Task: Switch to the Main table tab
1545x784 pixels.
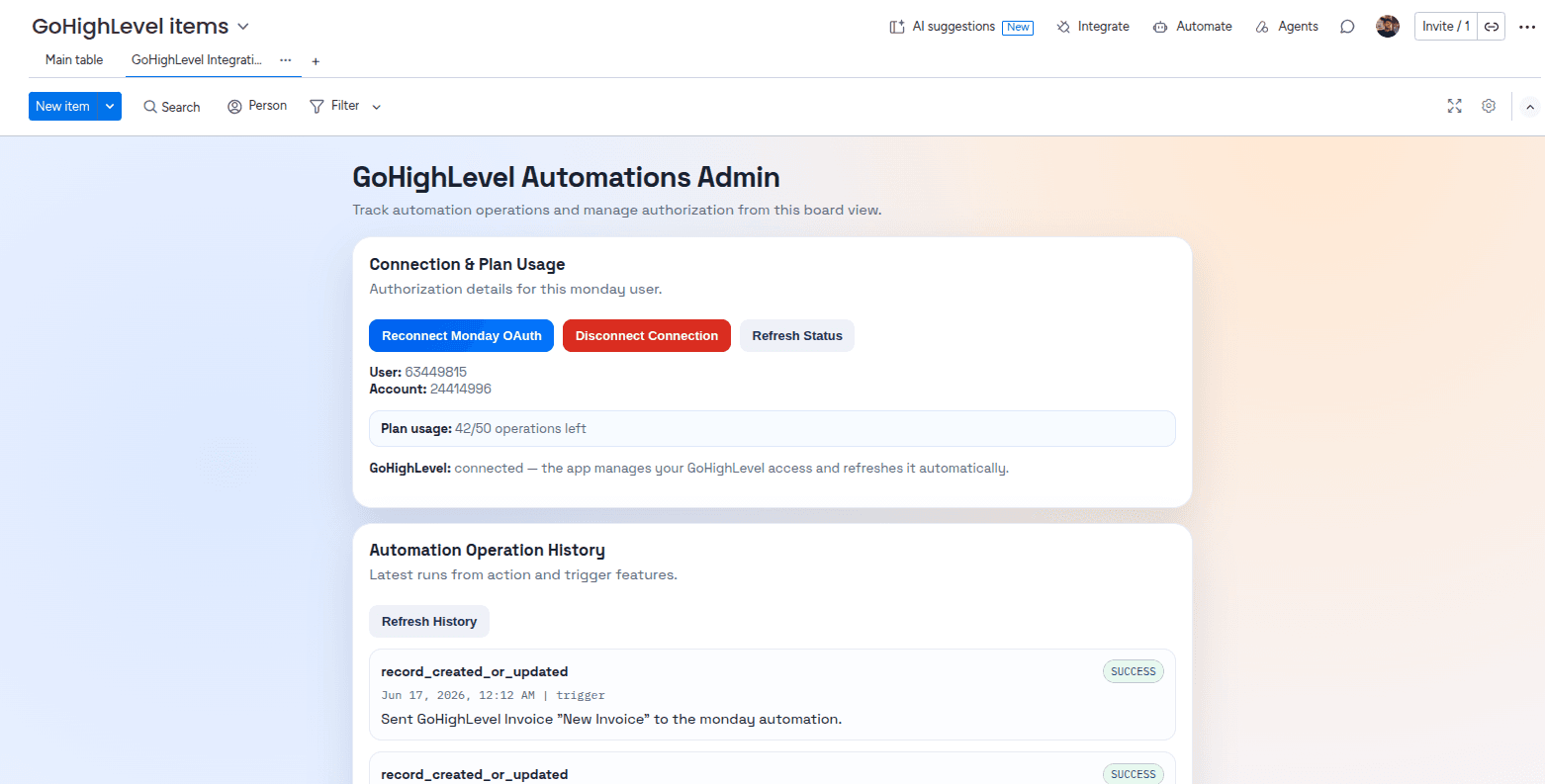Action: [x=74, y=60]
